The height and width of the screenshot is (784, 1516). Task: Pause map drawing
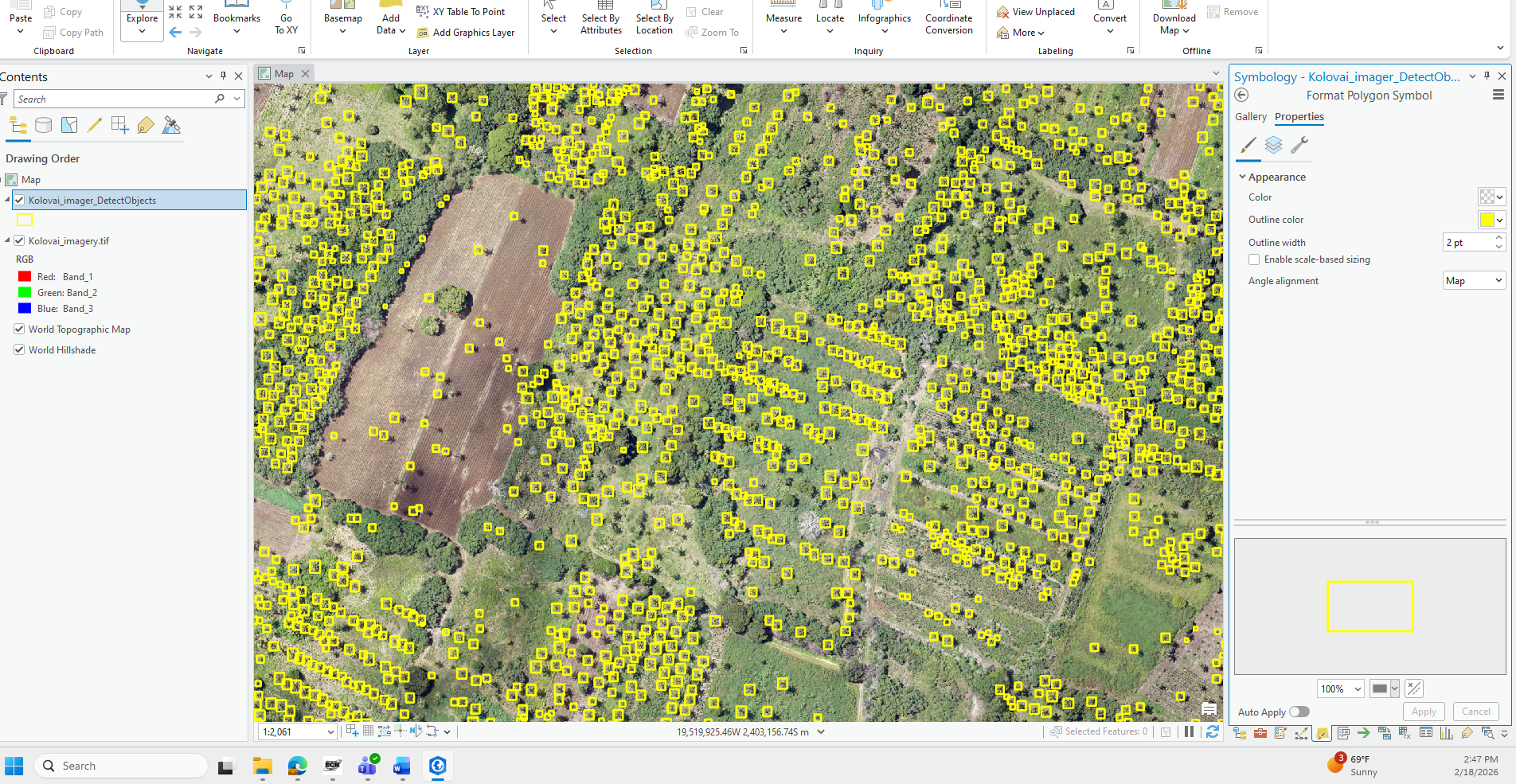point(1189,731)
